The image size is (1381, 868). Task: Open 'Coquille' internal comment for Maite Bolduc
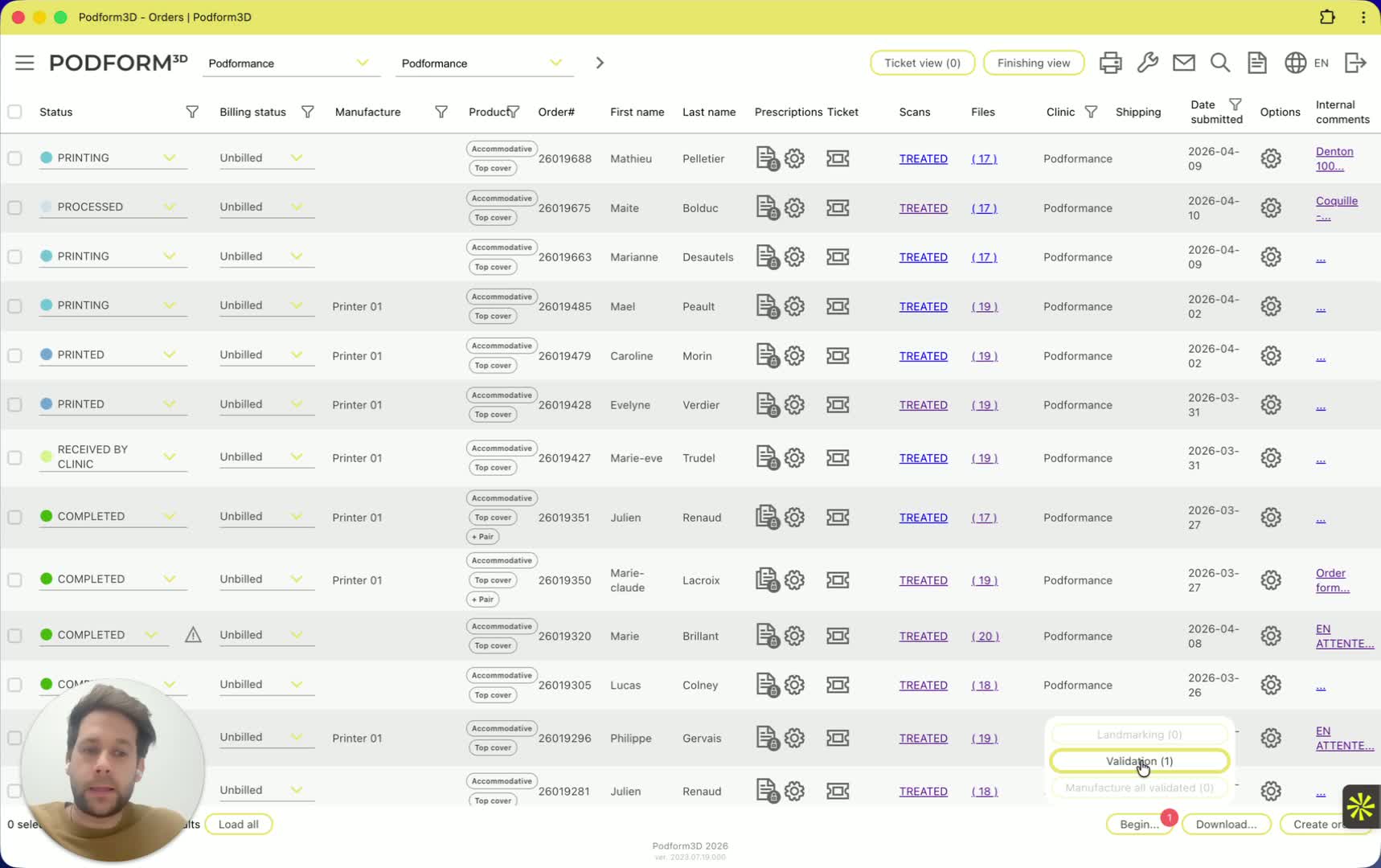[x=1337, y=208]
